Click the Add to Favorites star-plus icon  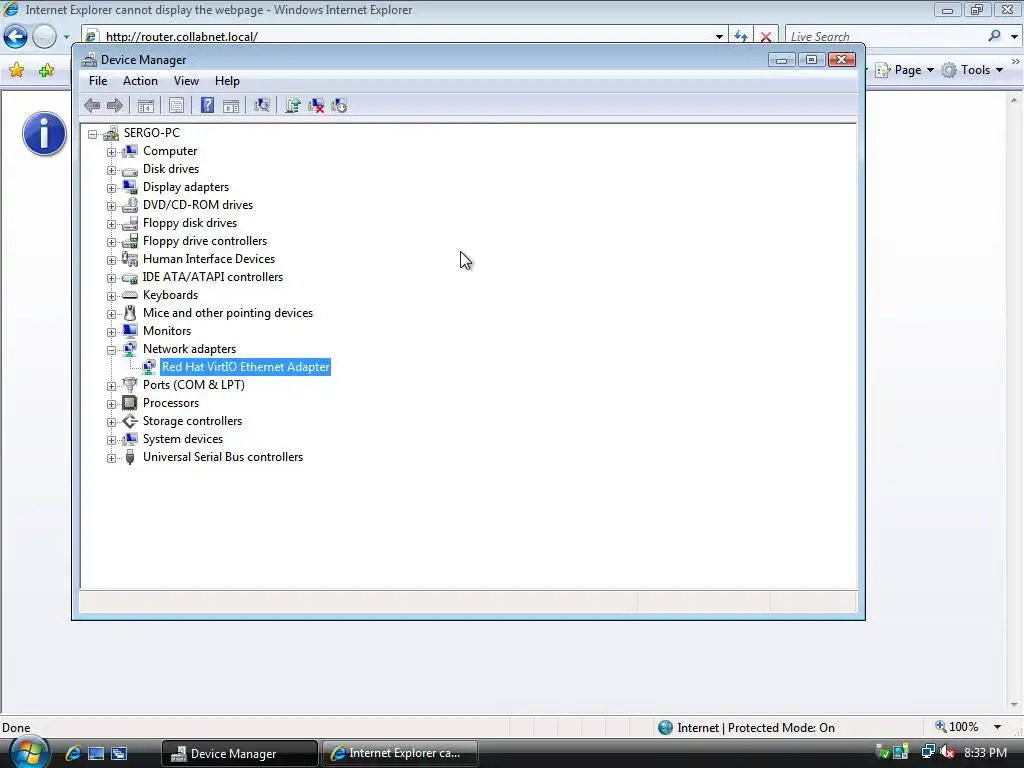46,70
